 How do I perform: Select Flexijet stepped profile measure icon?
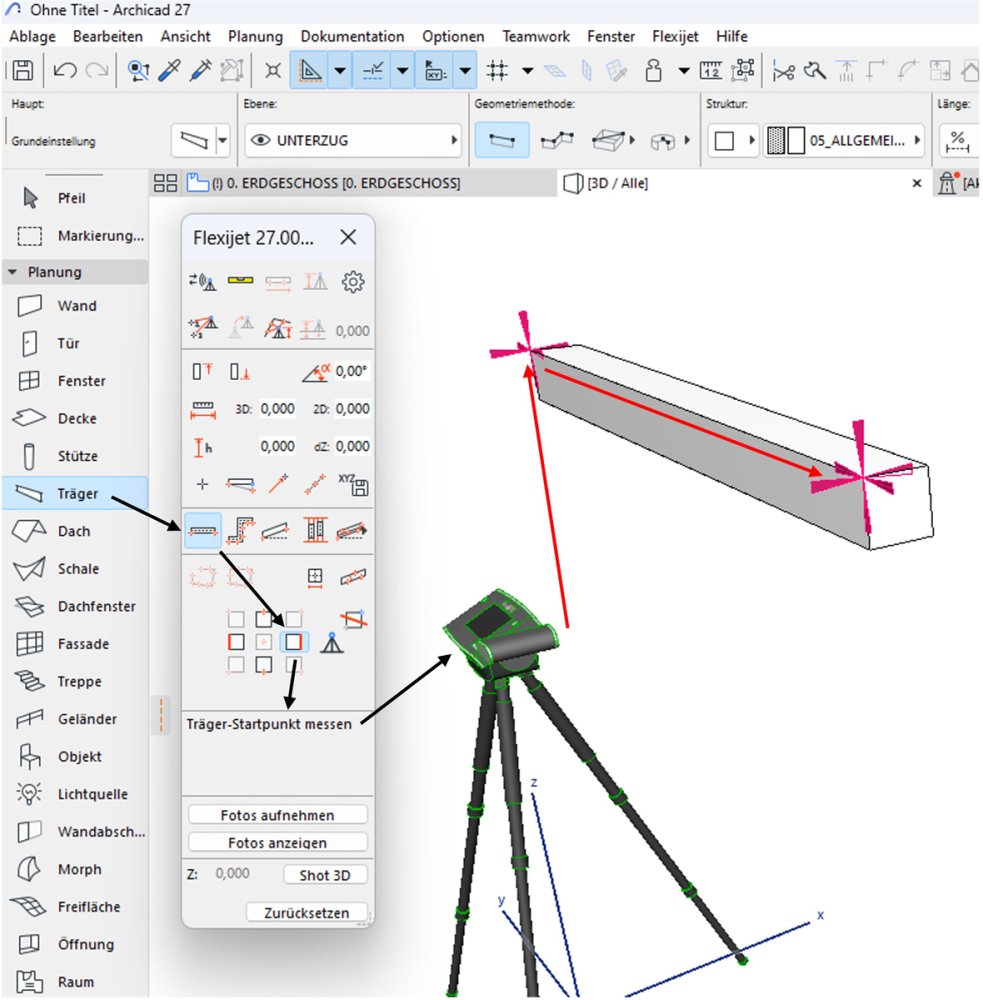240,531
